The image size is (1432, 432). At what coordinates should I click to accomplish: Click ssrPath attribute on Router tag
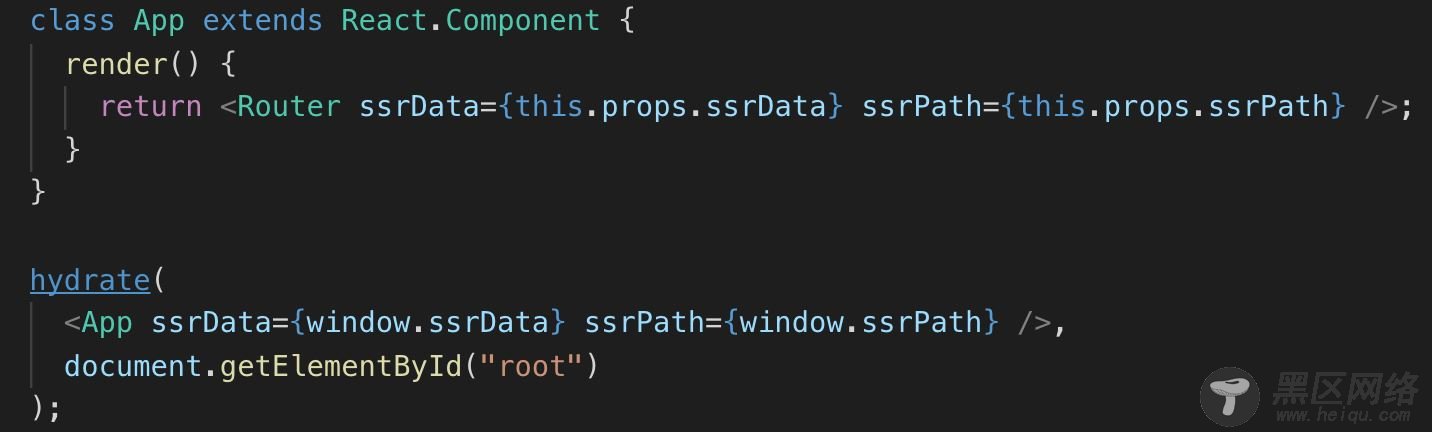point(922,106)
